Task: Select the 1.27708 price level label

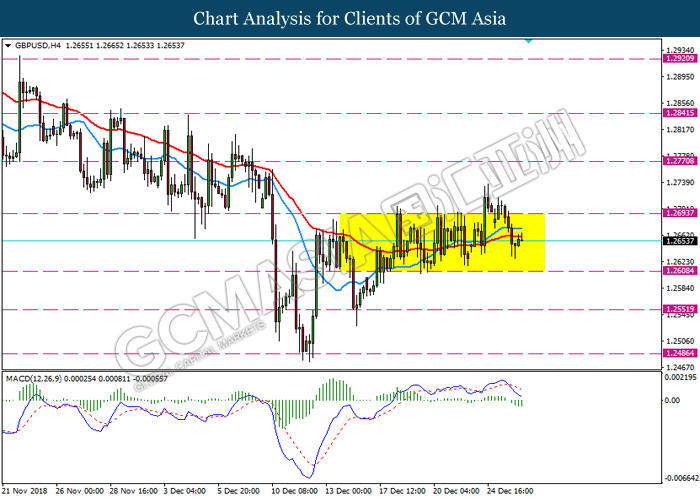Action: (680, 161)
